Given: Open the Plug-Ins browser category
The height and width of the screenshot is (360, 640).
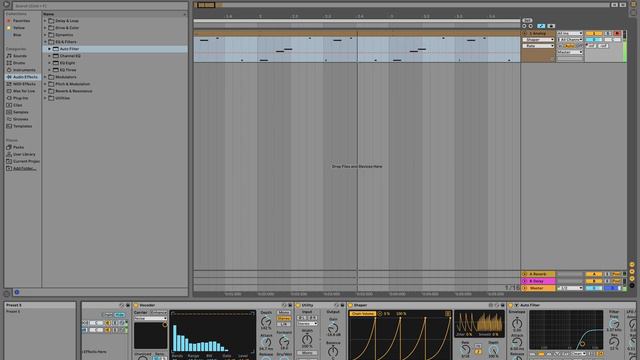Looking at the screenshot, I should pos(18,98).
